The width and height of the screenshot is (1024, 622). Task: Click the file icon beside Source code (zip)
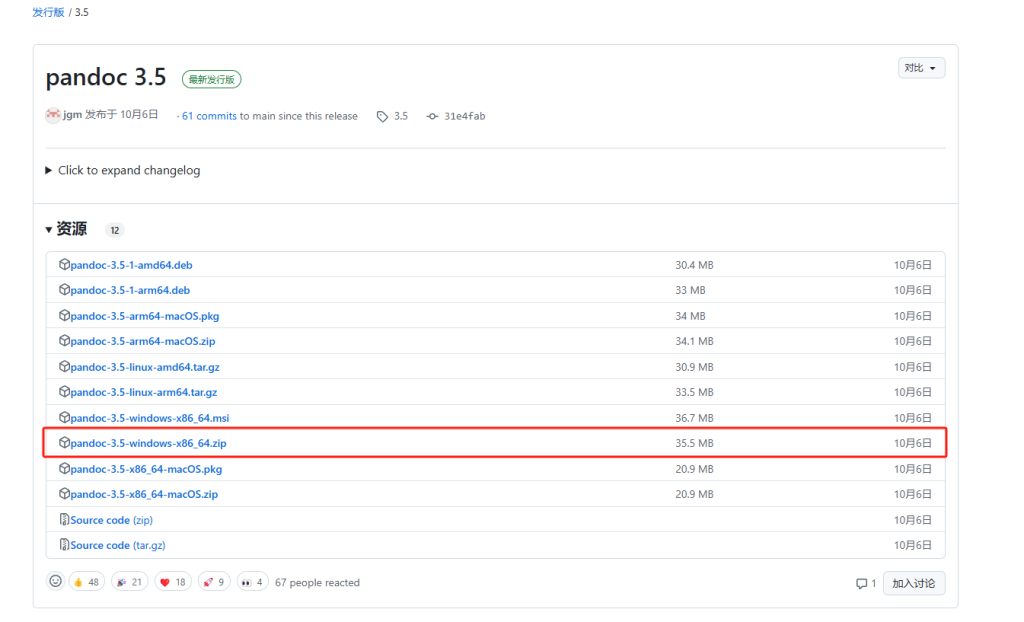tap(64, 520)
